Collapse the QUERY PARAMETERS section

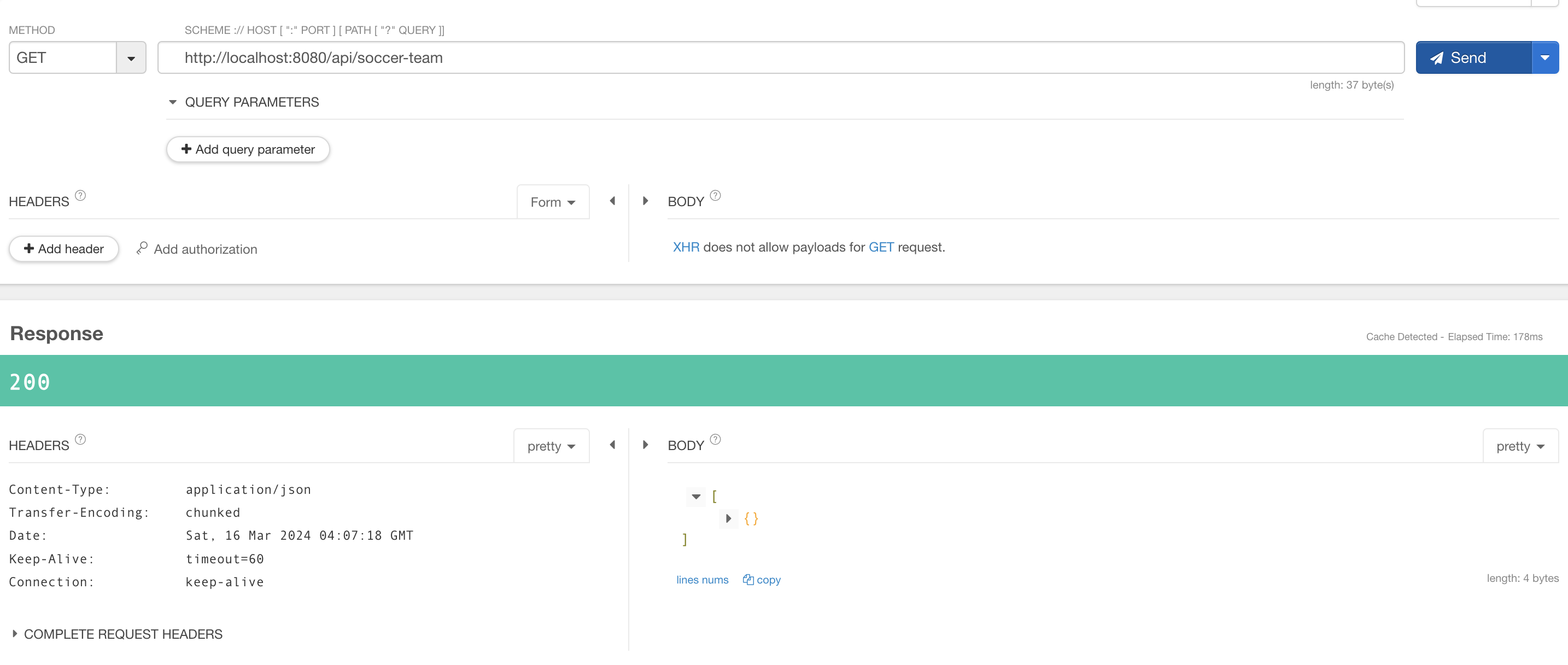pyautogui.click(x=173, y=102)
